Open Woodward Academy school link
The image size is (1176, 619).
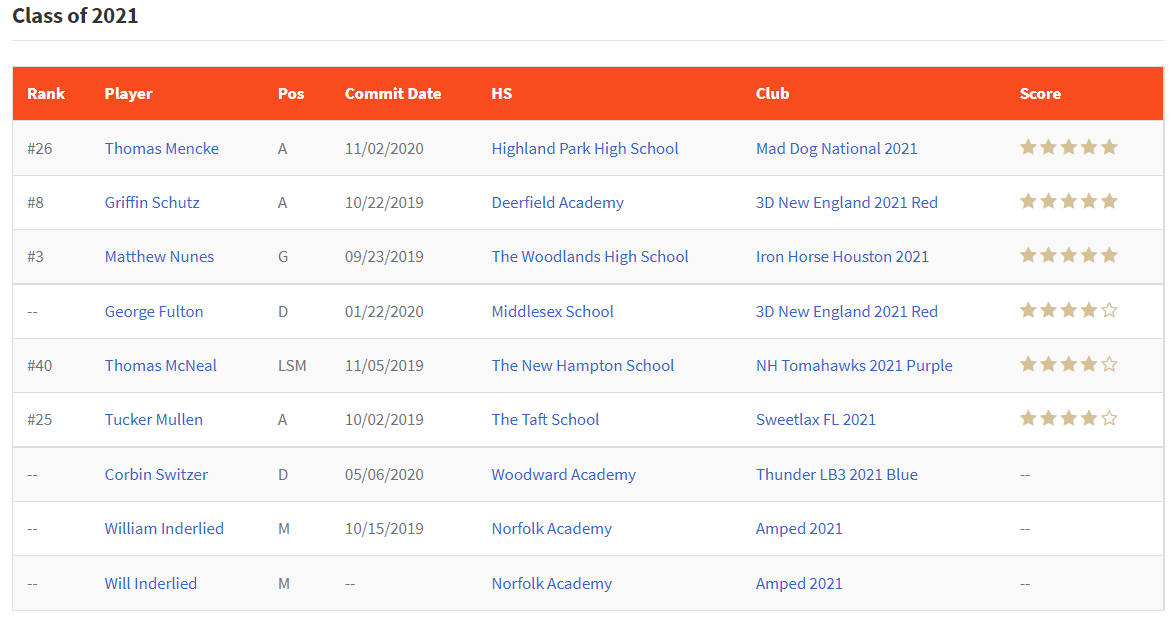tap(563, 474)
